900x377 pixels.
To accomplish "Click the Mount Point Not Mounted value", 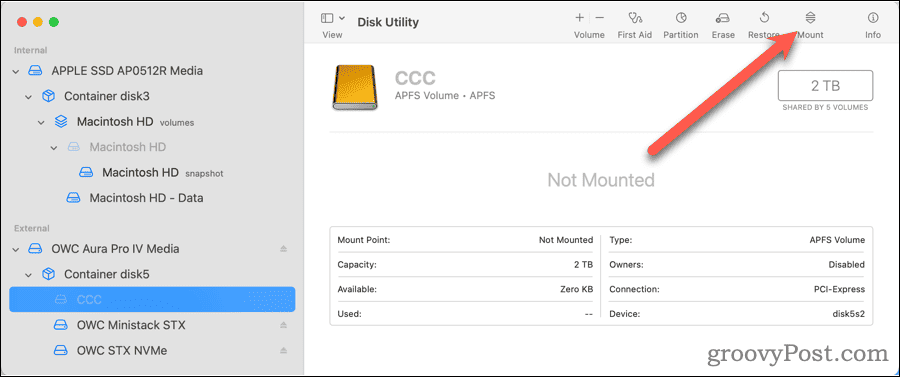I will tap(566, 240).
